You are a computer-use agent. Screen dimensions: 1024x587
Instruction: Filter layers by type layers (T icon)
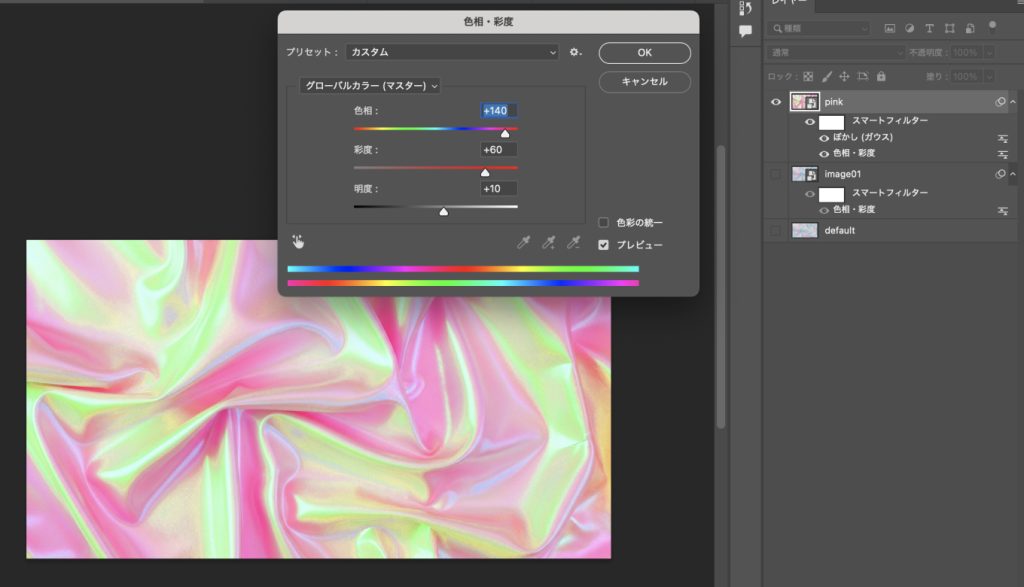pyautogui.click(x=930, y=28)
